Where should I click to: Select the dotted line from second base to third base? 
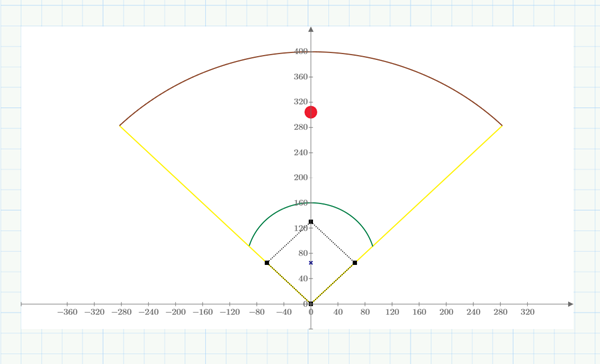(x=289, y=242)
